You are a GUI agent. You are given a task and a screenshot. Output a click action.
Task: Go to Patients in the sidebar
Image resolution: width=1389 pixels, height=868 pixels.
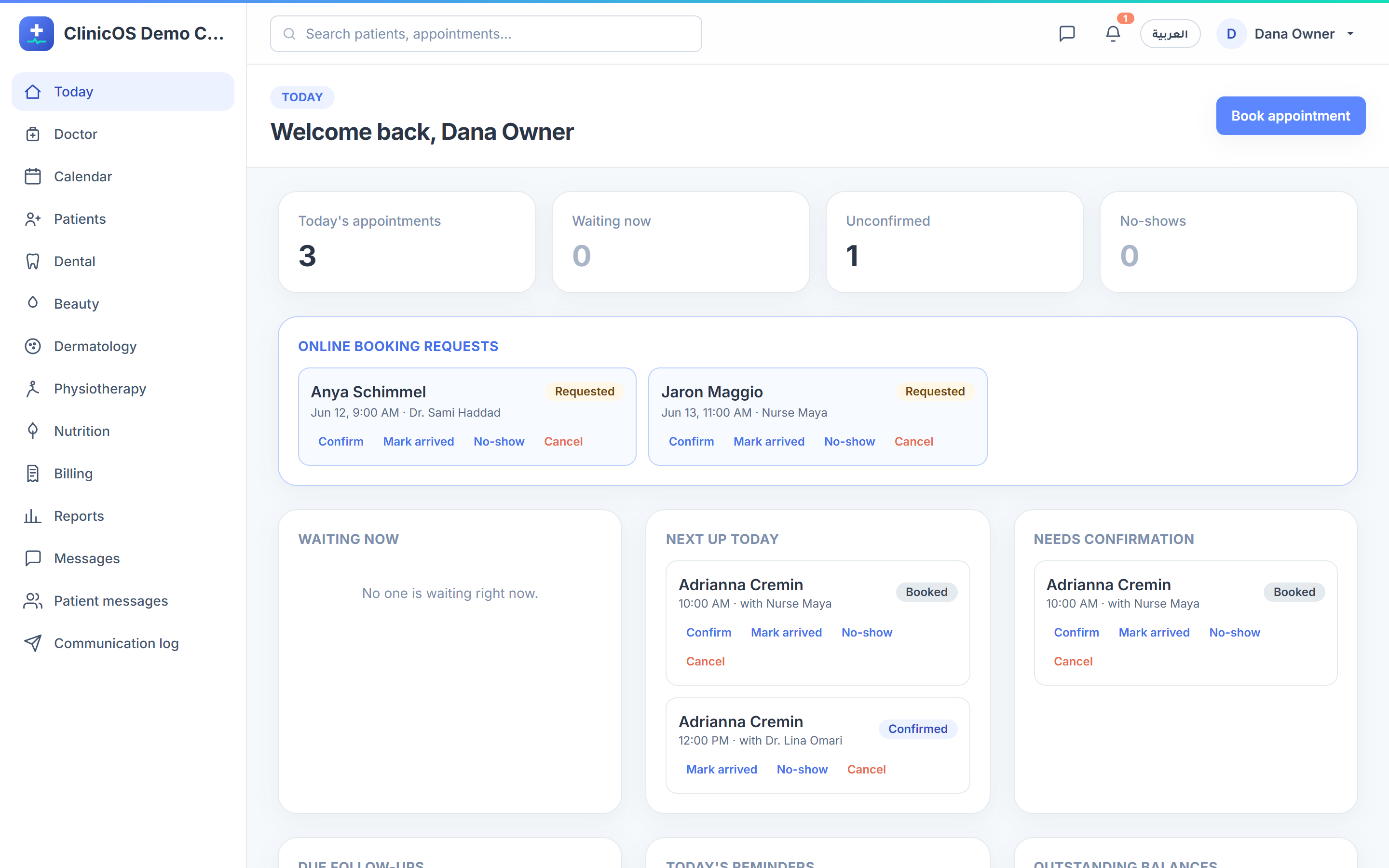123,219
